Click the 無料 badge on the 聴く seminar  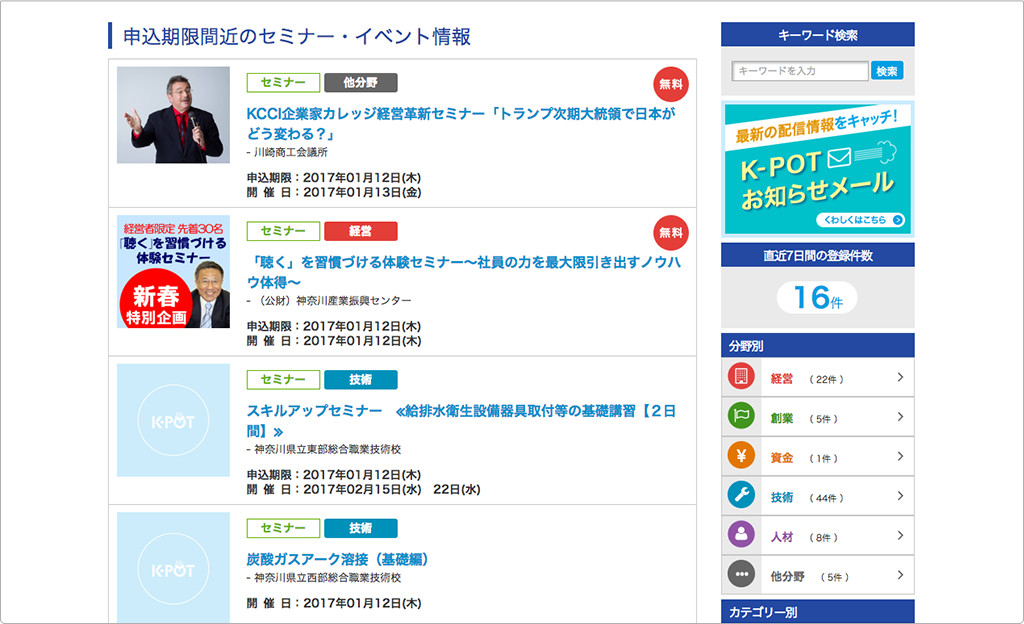point(670,233)
